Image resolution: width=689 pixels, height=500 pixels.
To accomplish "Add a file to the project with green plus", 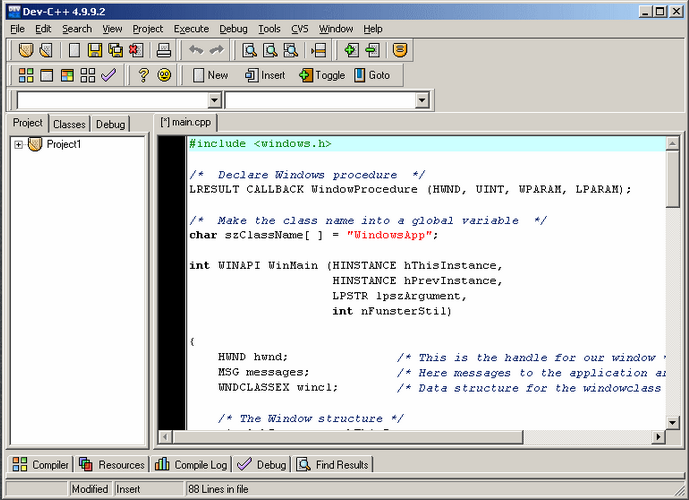I will [x=351, y=51].
